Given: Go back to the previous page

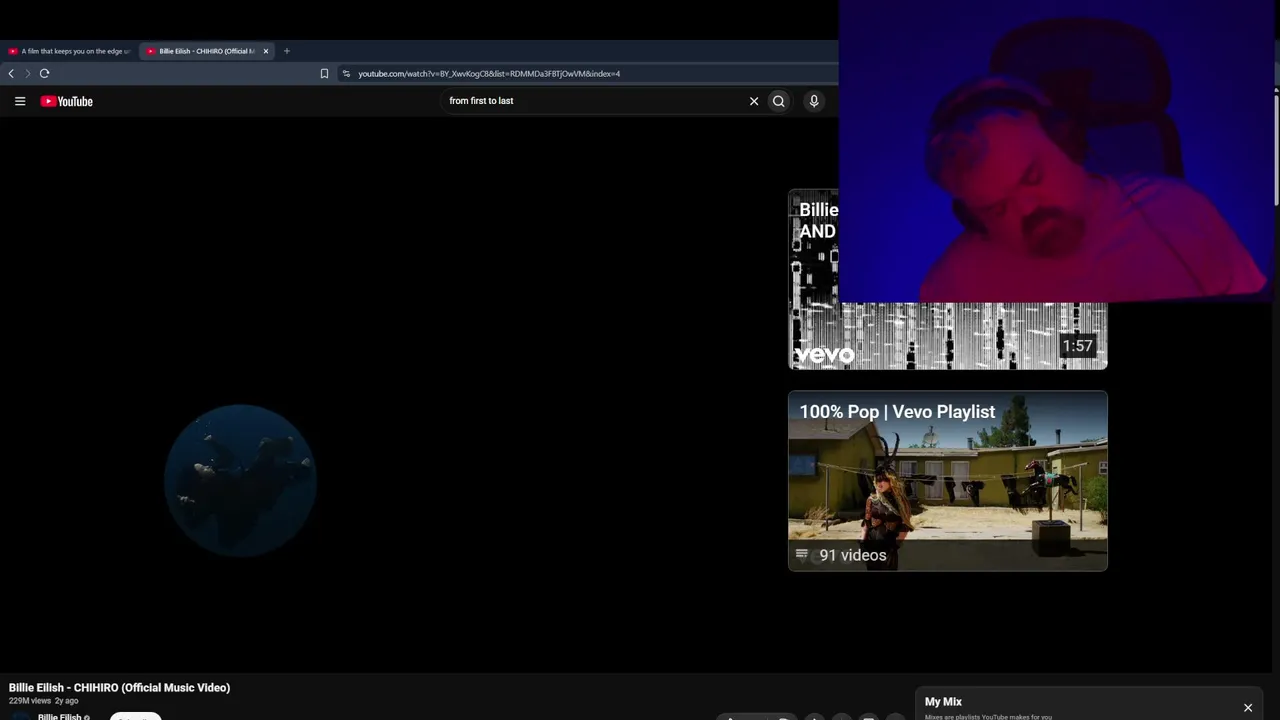Looking at the screenshot, I should tap(11, 73).
